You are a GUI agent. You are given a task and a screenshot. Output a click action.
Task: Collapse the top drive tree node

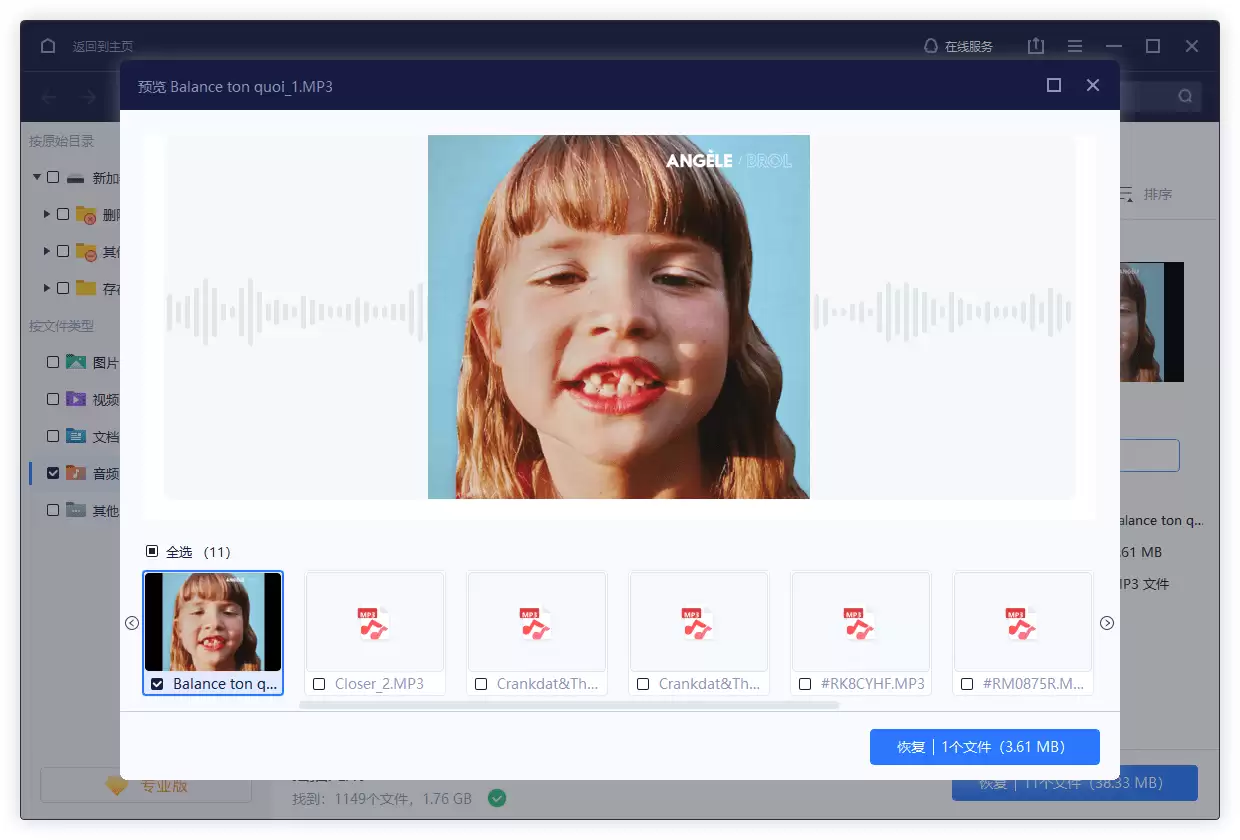point(37,178)
